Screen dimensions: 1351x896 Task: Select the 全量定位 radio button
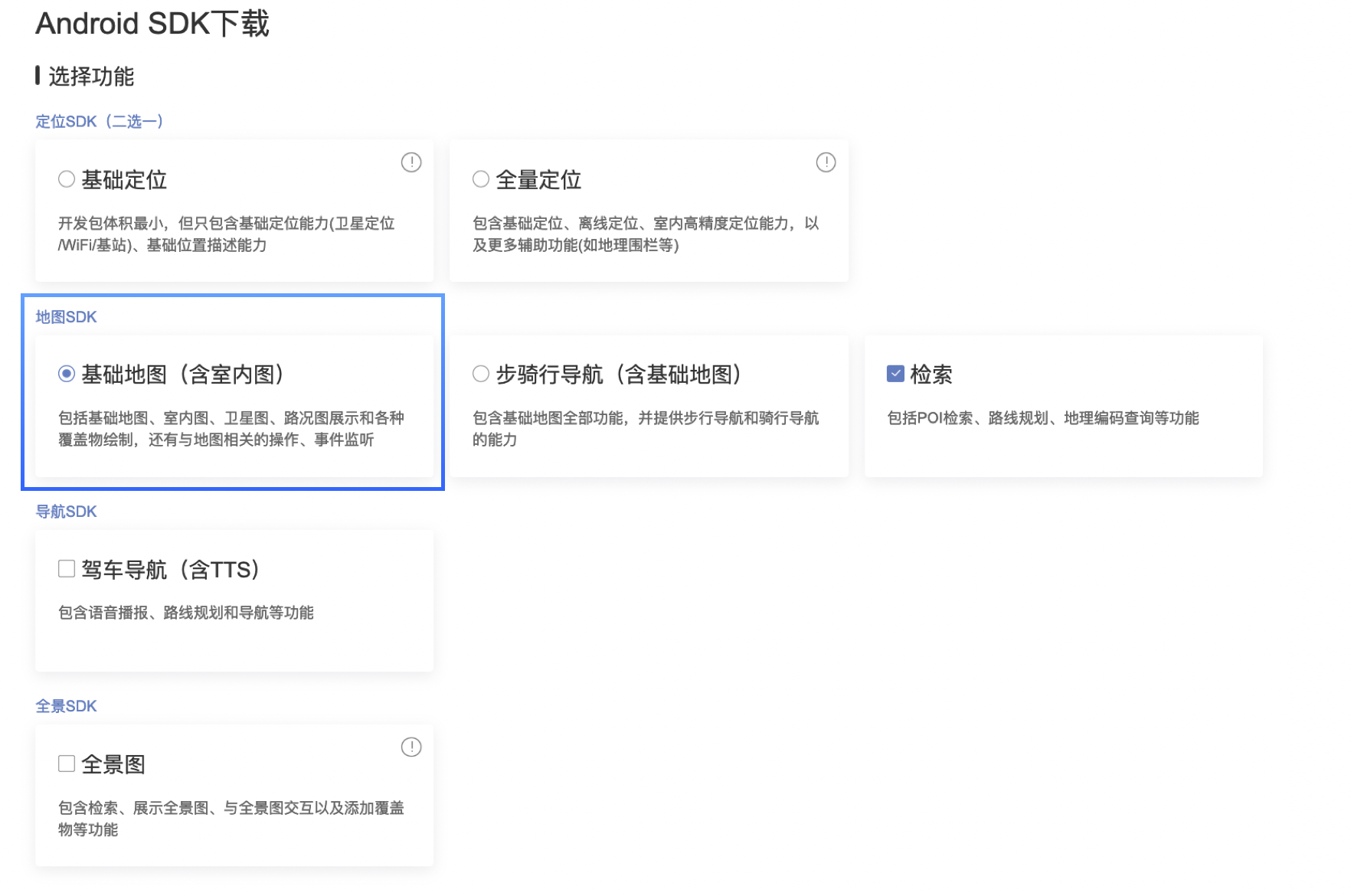481,179
